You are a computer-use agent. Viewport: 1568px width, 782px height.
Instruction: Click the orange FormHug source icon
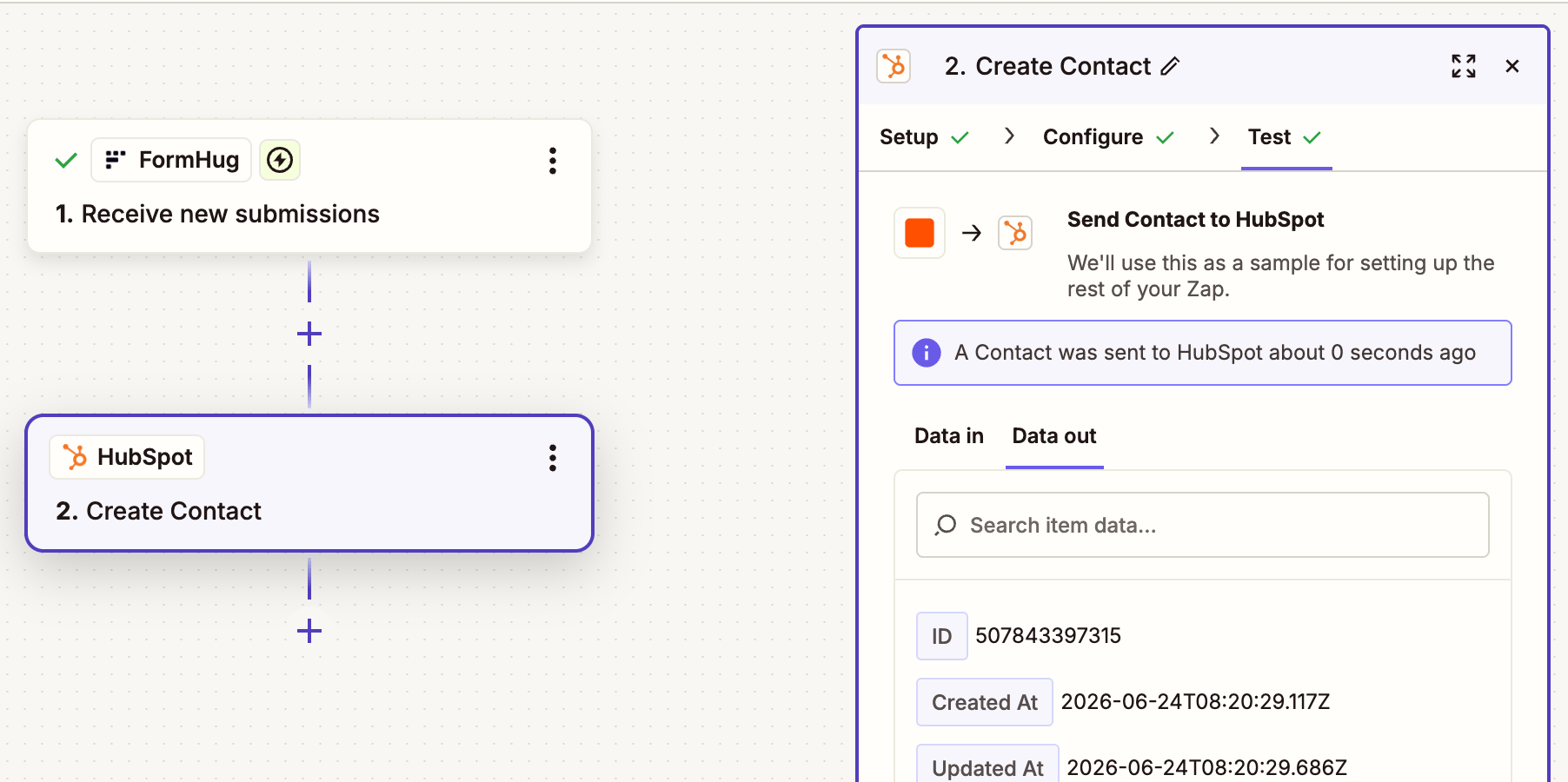click(x=920, y=233)
